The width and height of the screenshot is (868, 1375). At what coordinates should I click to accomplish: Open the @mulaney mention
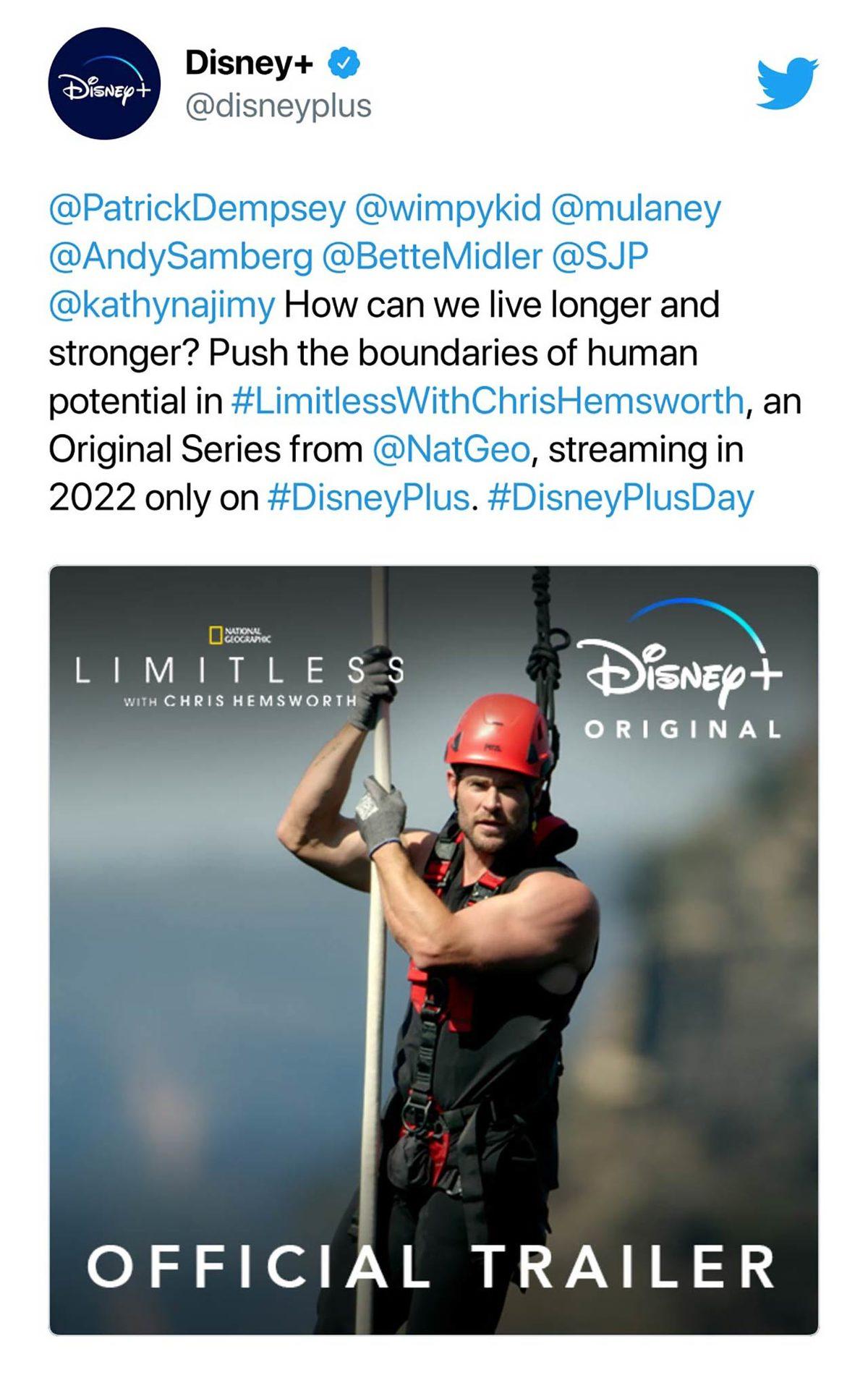[636, 209]
